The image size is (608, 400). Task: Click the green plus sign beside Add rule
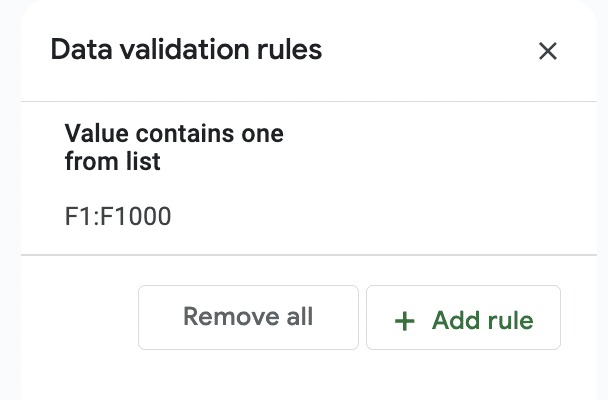404,321
